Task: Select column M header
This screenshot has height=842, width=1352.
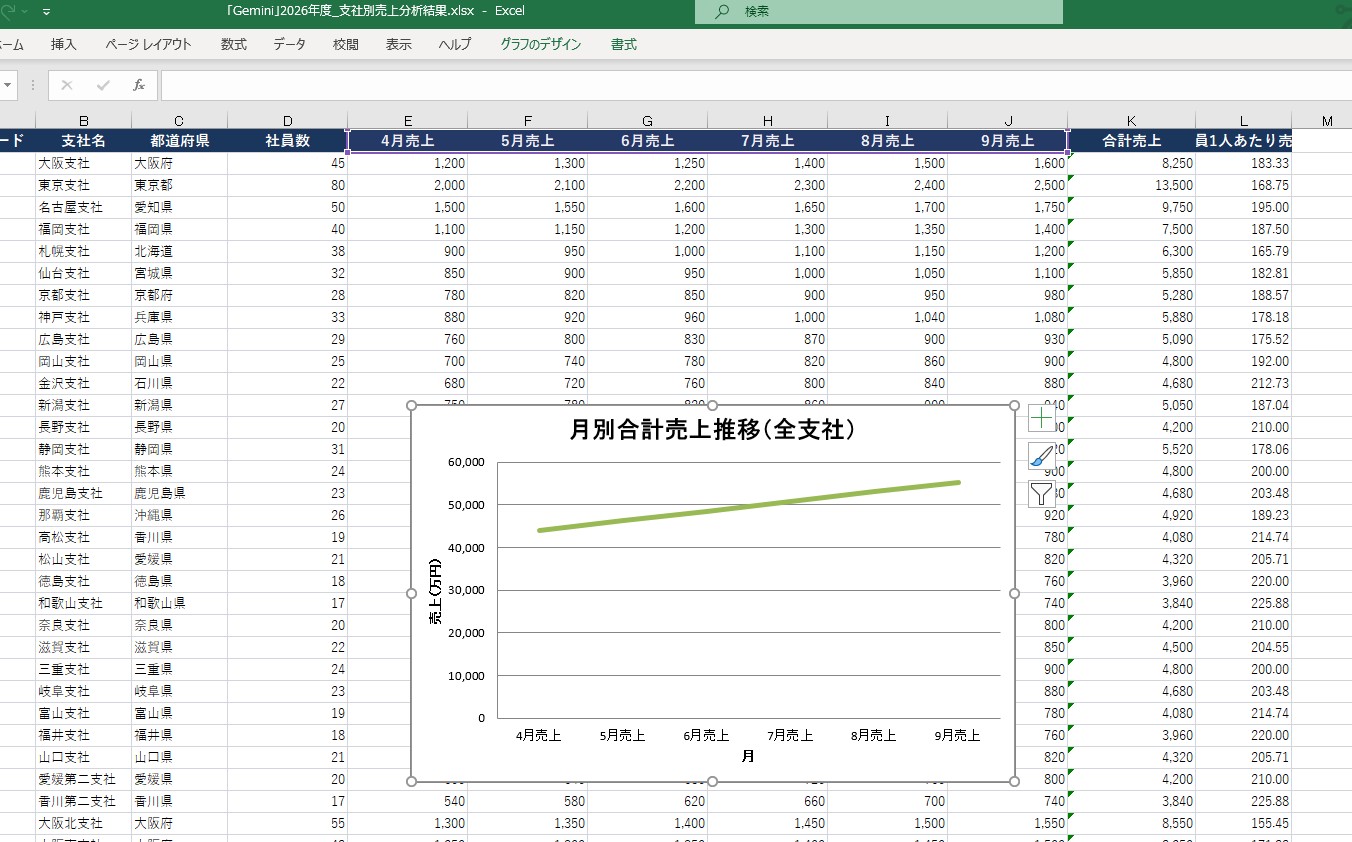Action: coord(1327,121)
